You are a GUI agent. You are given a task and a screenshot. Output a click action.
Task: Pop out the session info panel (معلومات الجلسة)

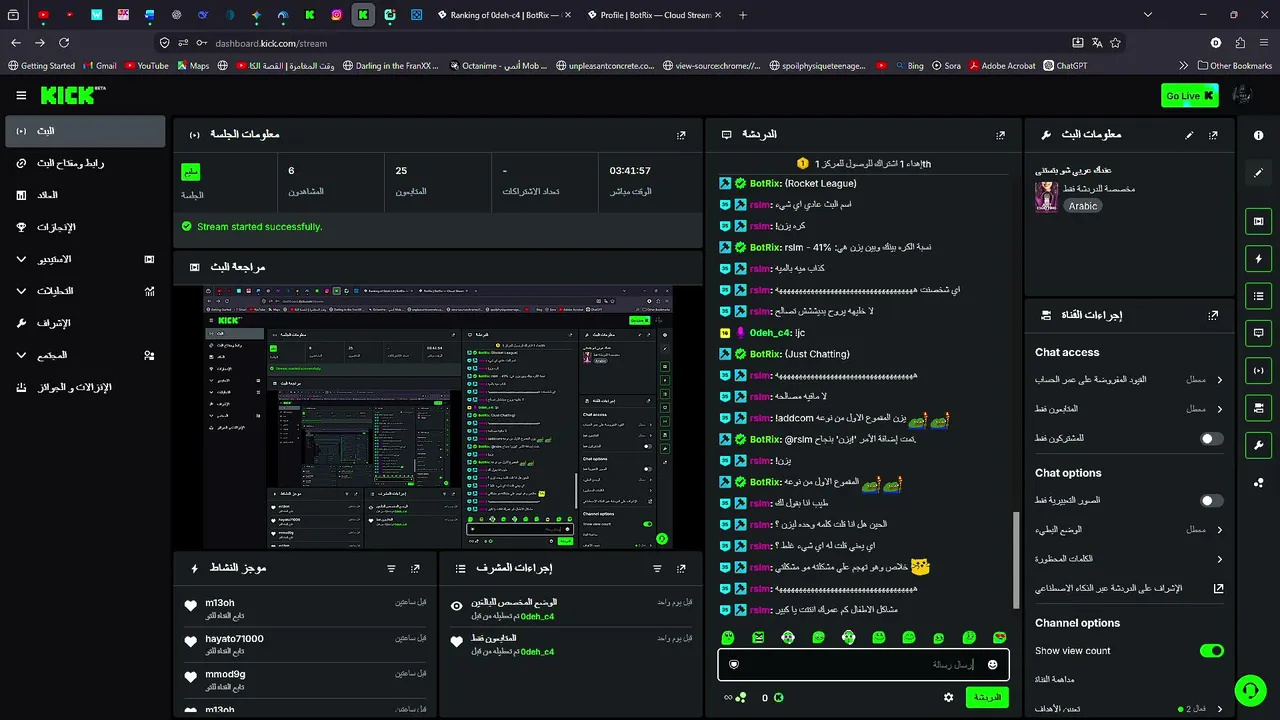(x=681, y=134)
